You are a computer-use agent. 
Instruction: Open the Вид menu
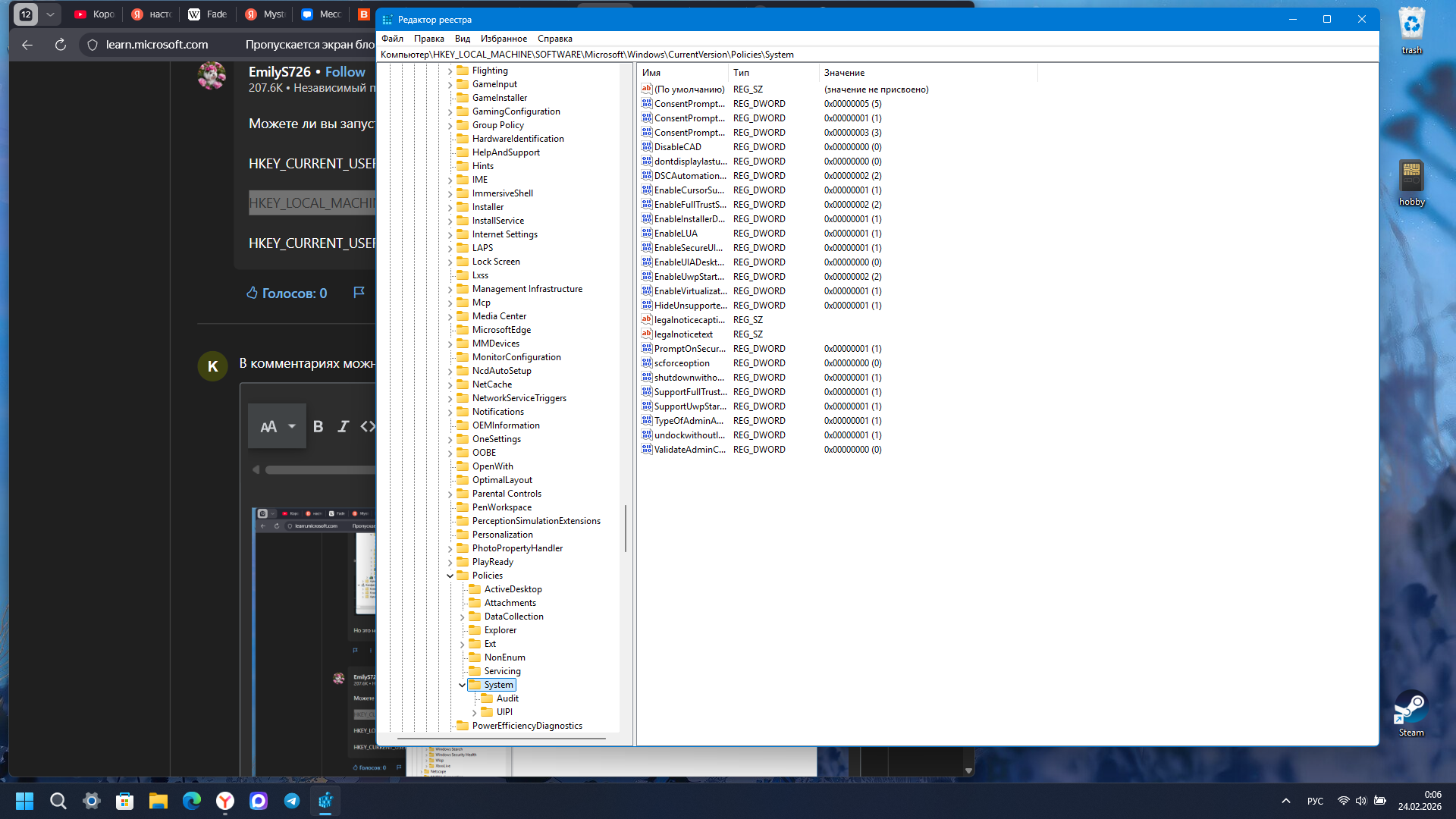tap(463, 39)
